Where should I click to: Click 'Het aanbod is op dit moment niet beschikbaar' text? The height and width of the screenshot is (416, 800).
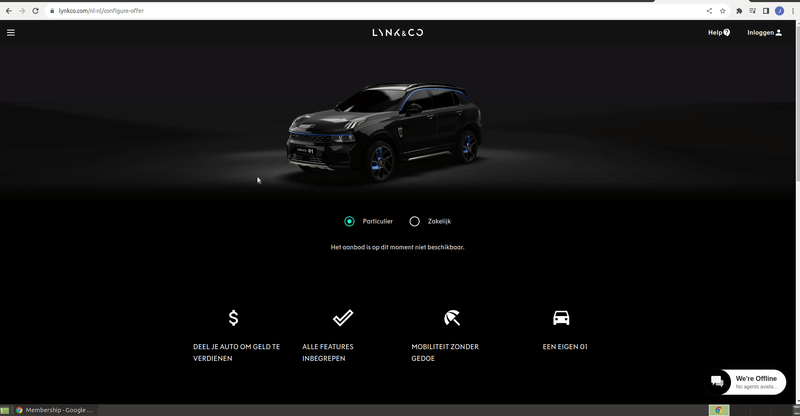tap(397, 247)
